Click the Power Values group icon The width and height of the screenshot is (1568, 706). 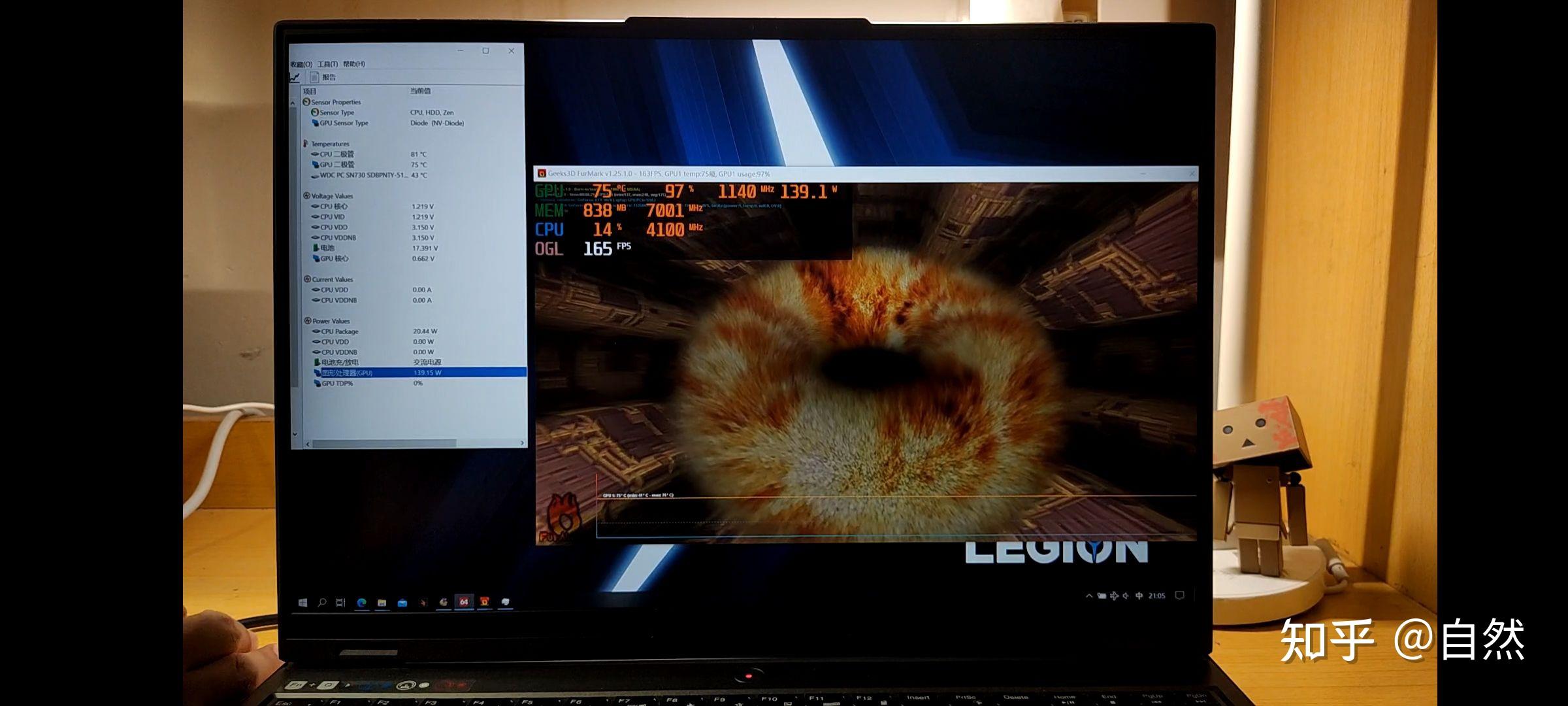click(308, 320)
